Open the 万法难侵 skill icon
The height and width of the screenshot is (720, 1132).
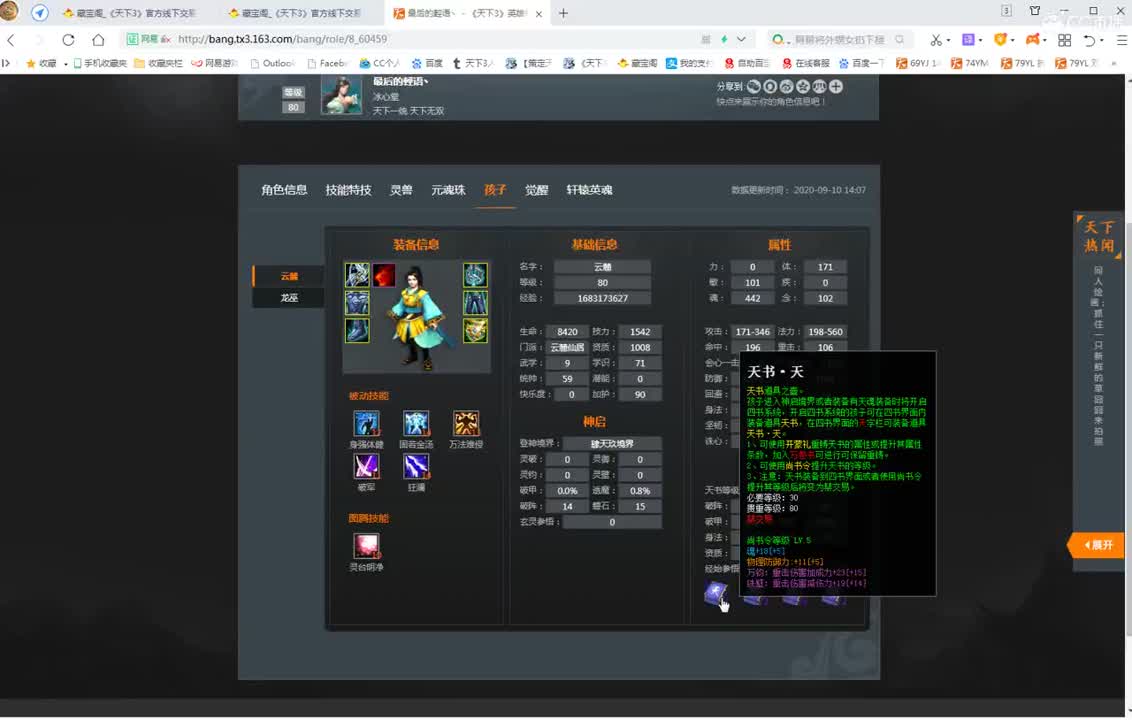(466, 425)
